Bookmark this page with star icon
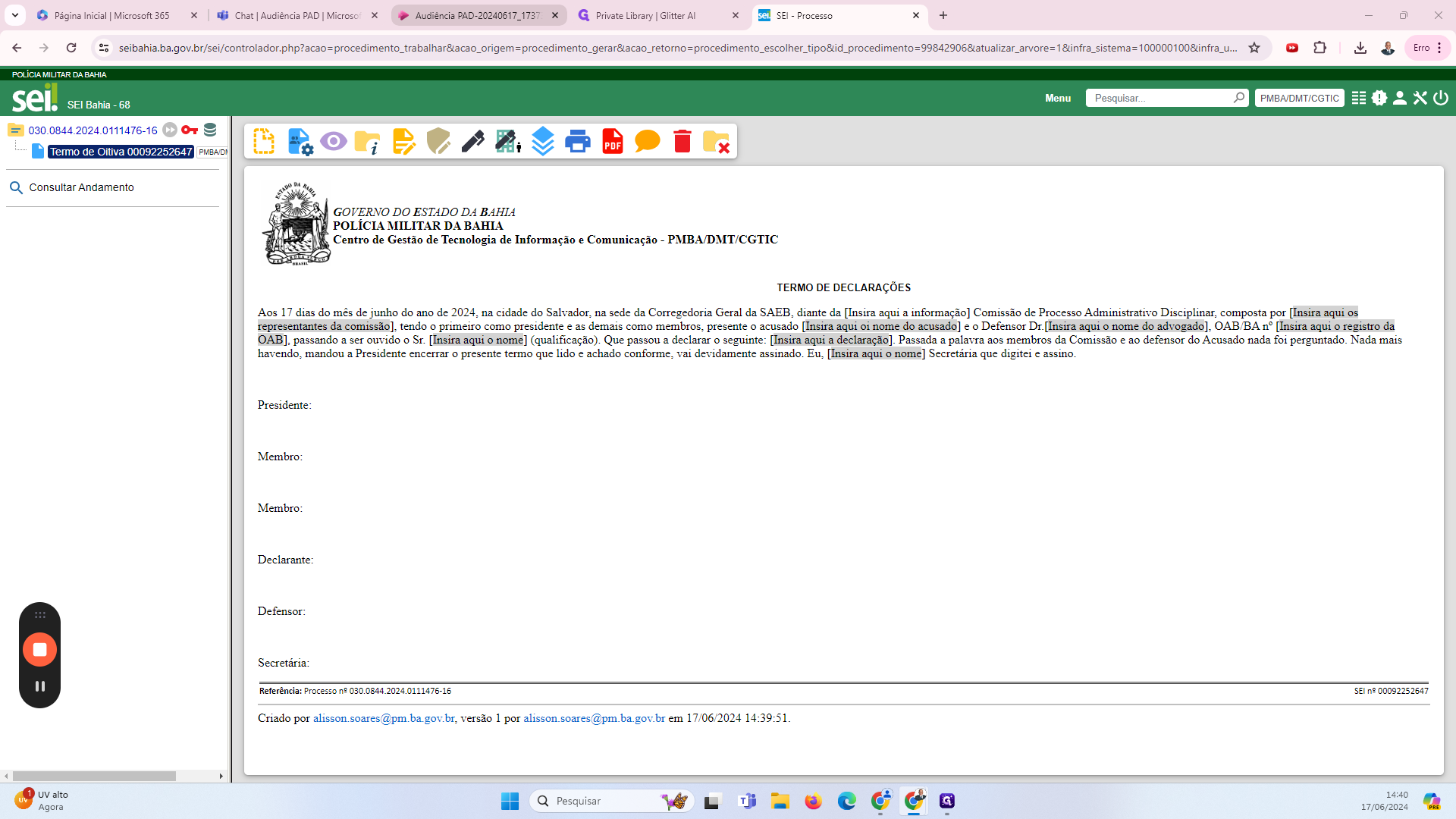1456x819 pixels. [x=1254, y=48]
